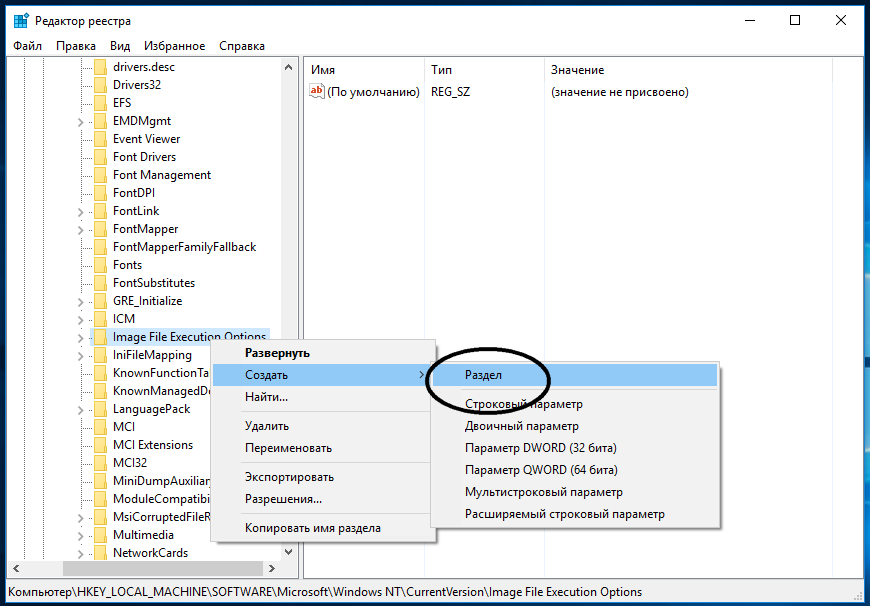Select the KnownManagedD... tree key
The height and width of the screenshot is (606, 870).
pos(161,391)
